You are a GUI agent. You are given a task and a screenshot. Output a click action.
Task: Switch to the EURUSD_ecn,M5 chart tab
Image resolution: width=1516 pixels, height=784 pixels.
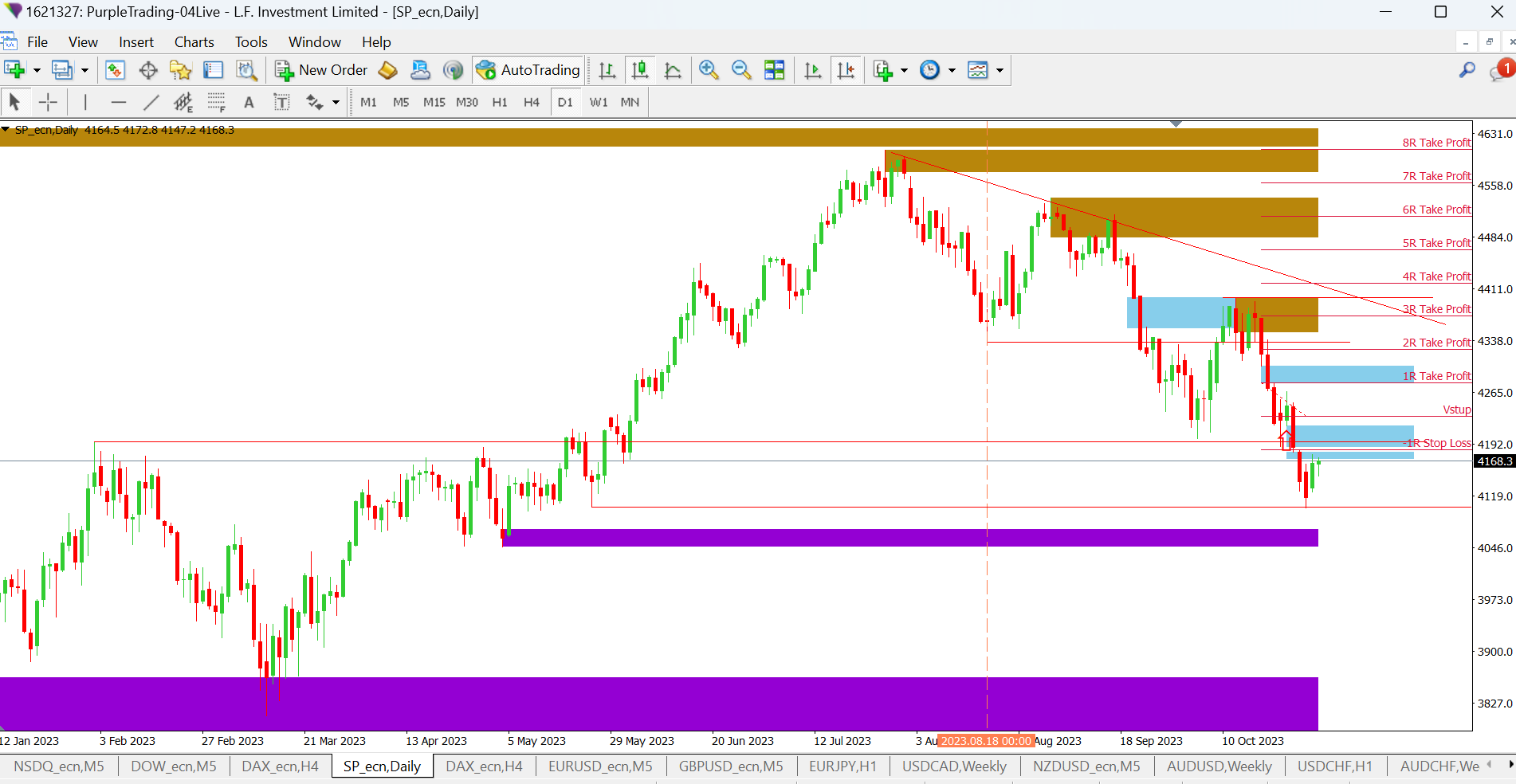pyautogui.click(x=599, y=766)
